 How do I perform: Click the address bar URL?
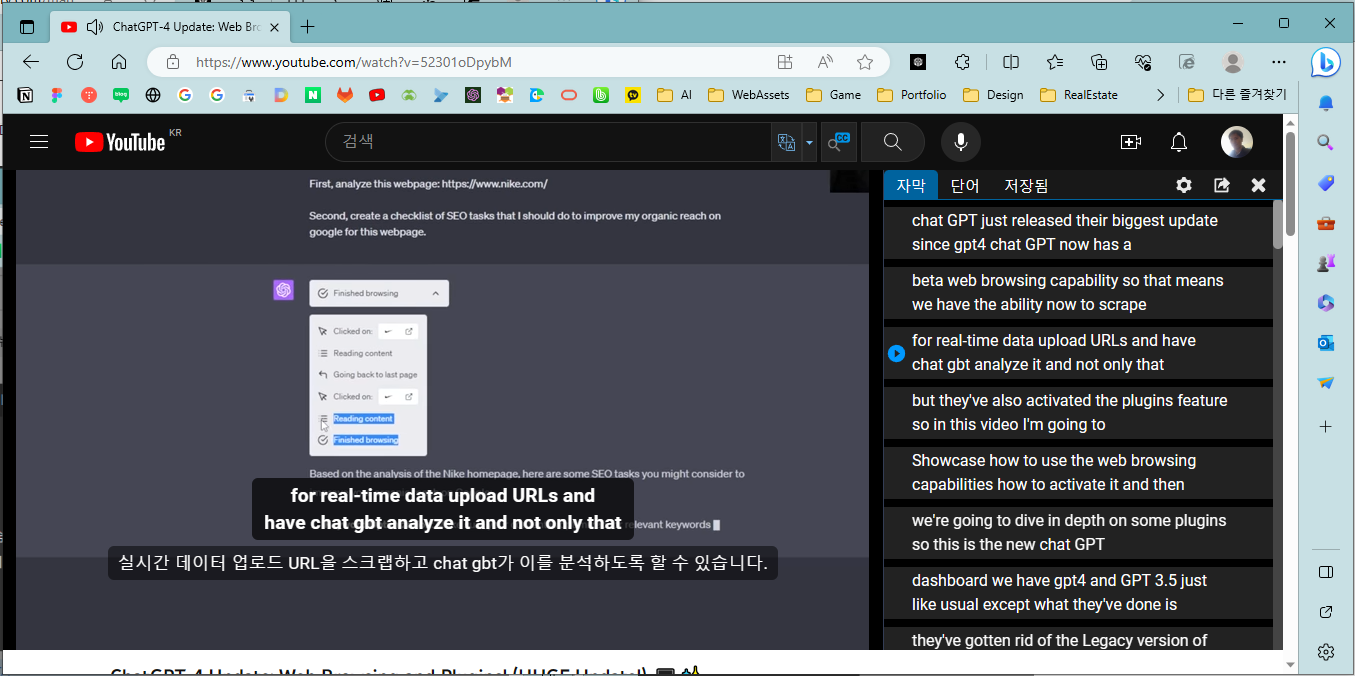(354, 62)
